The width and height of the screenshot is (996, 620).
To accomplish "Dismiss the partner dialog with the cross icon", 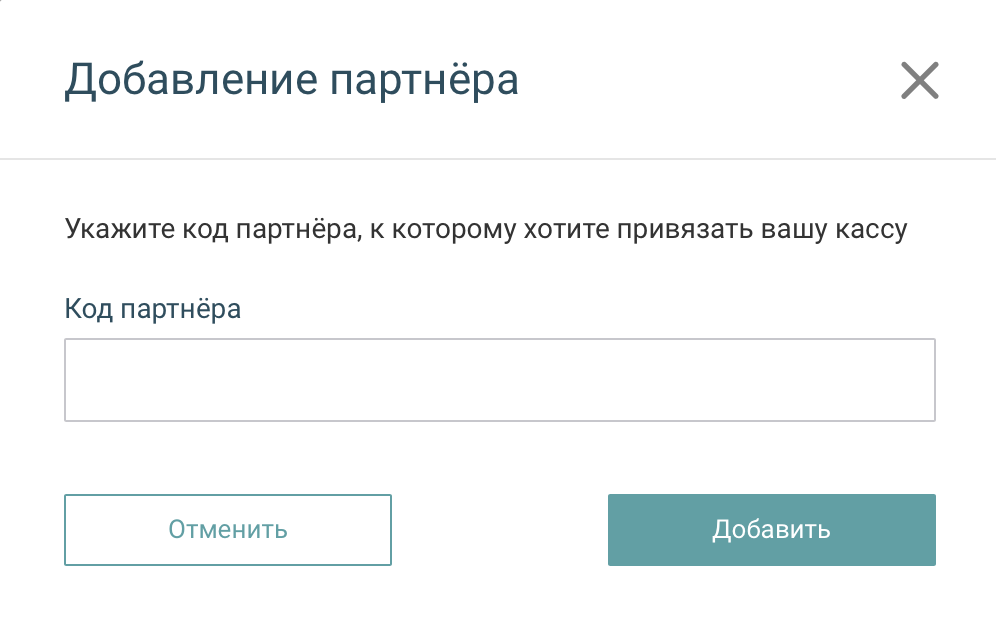I will tap(919, 80).
